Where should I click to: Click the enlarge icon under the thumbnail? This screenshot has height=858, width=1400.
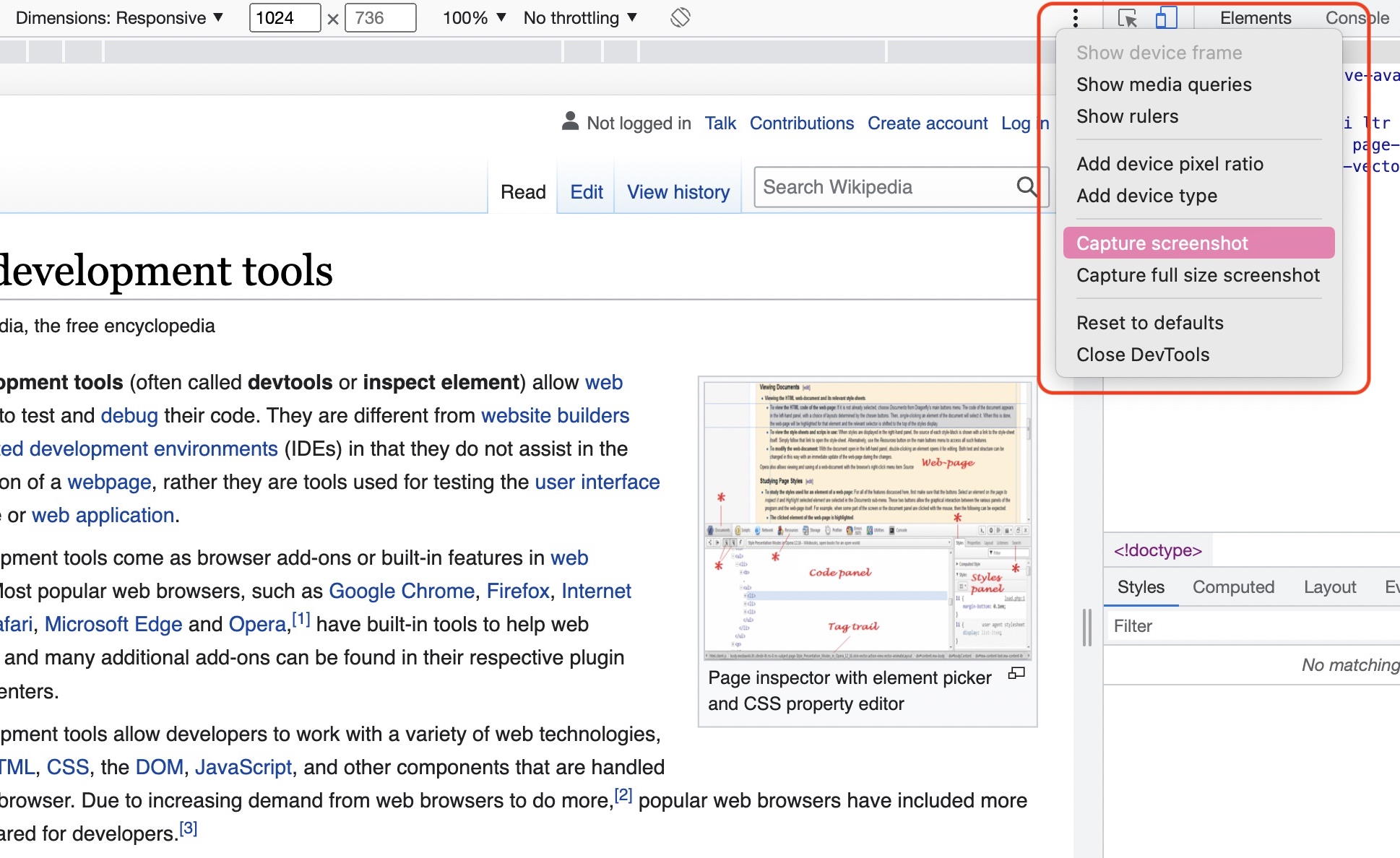click(x=1016, y=673)
